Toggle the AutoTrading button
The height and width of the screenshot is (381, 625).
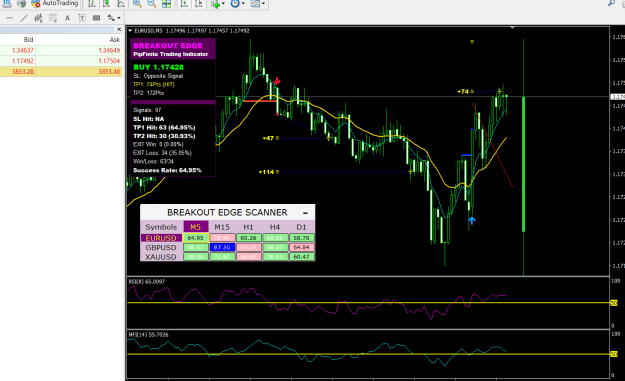click(55, 4)
